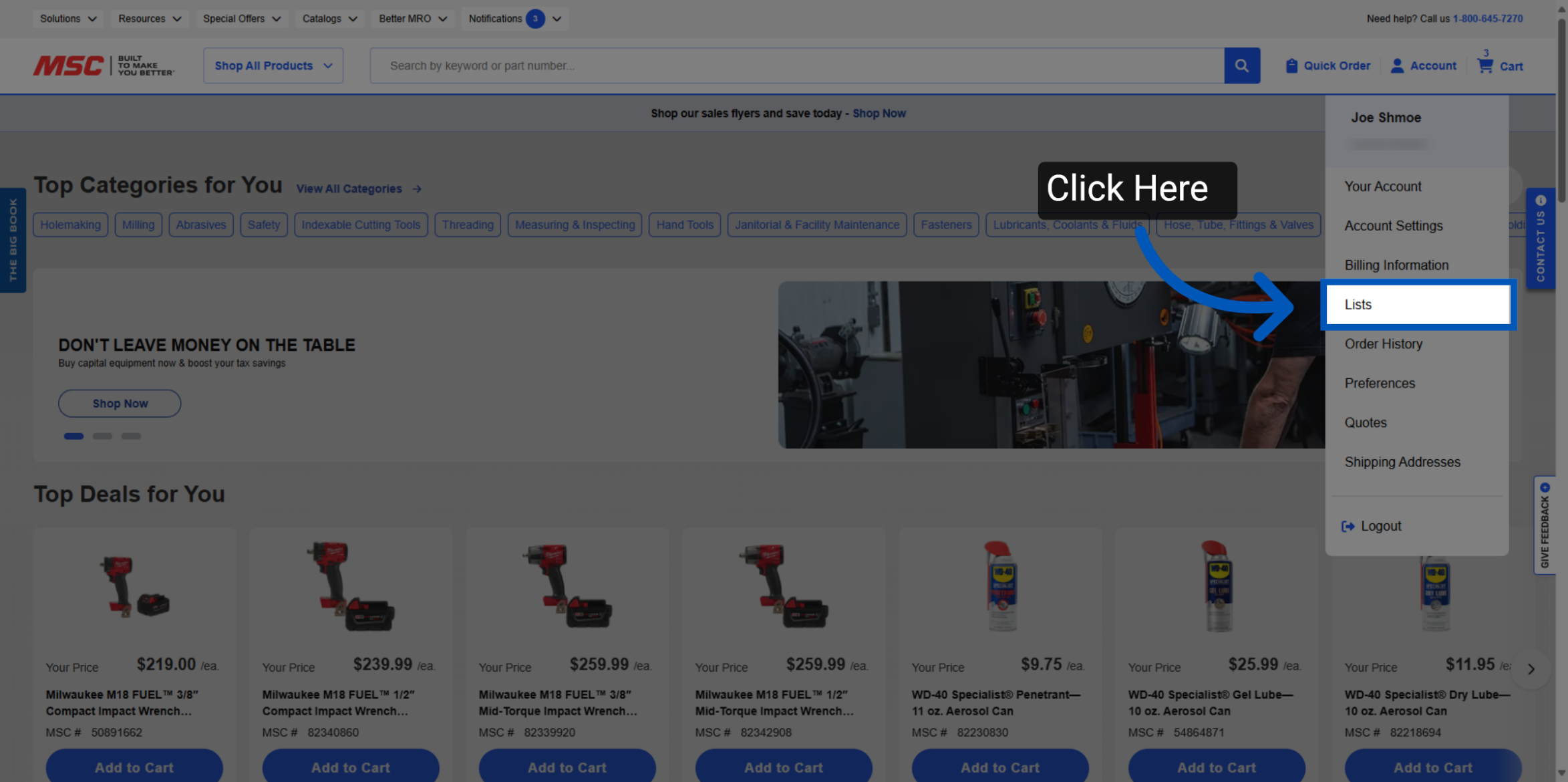Expand the Solutions menu
Image resolution: width=1568 pixels, height=782 pixels.
click(x=68, y=19)
